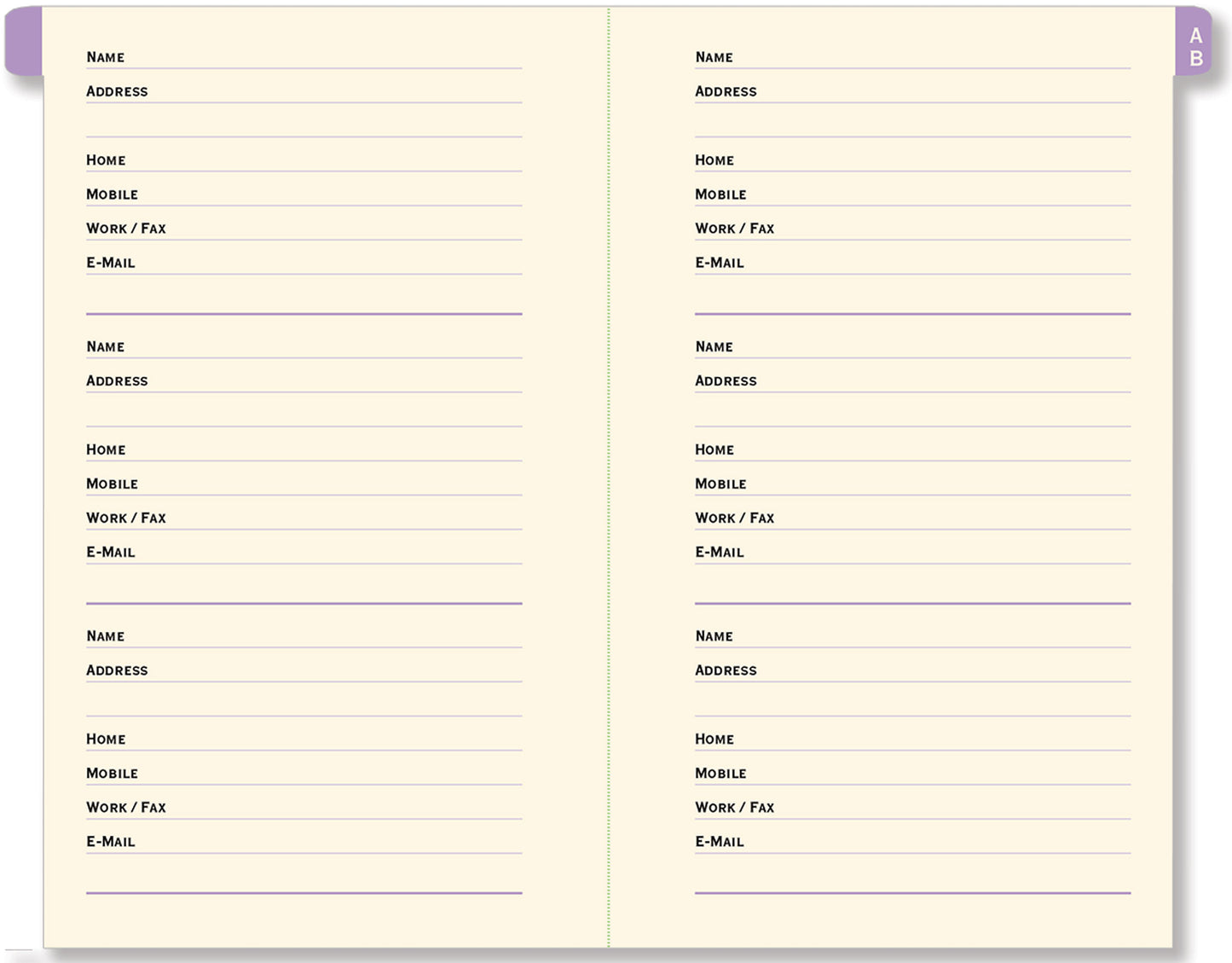The image size is (1232, 963).
Task: Click the Mobile line of the top left entry
Action: (304, 199)
